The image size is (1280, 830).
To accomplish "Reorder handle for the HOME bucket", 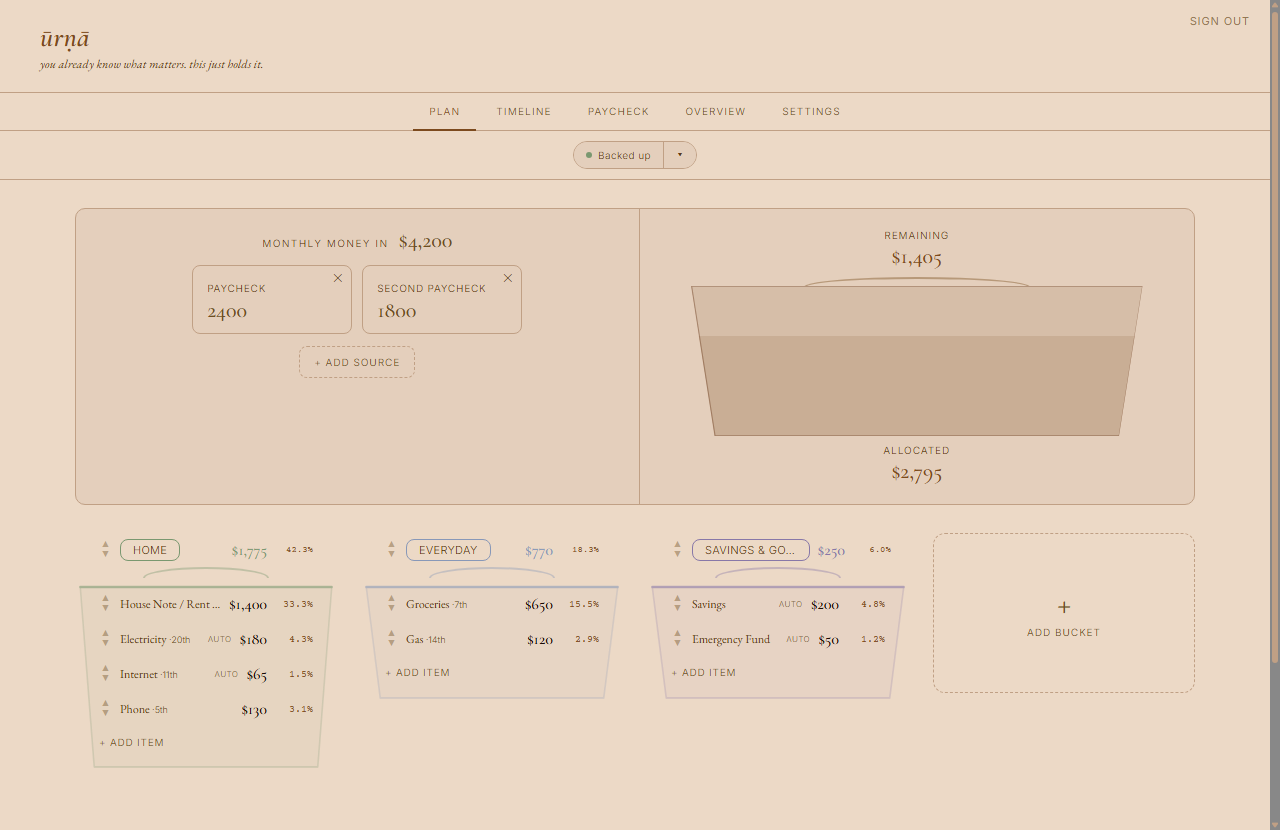I will pos(105,550).
